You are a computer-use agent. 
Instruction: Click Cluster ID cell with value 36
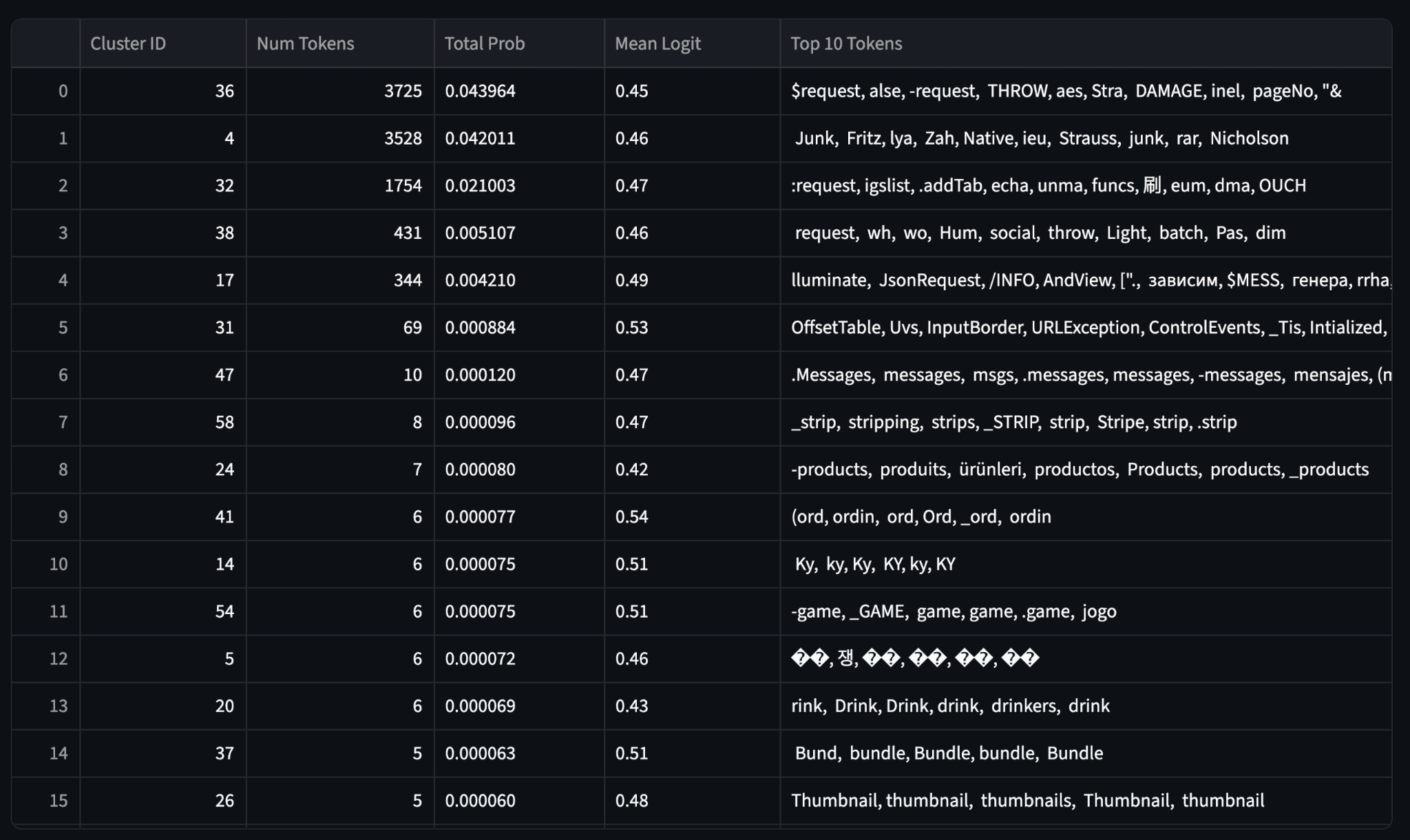163,91
